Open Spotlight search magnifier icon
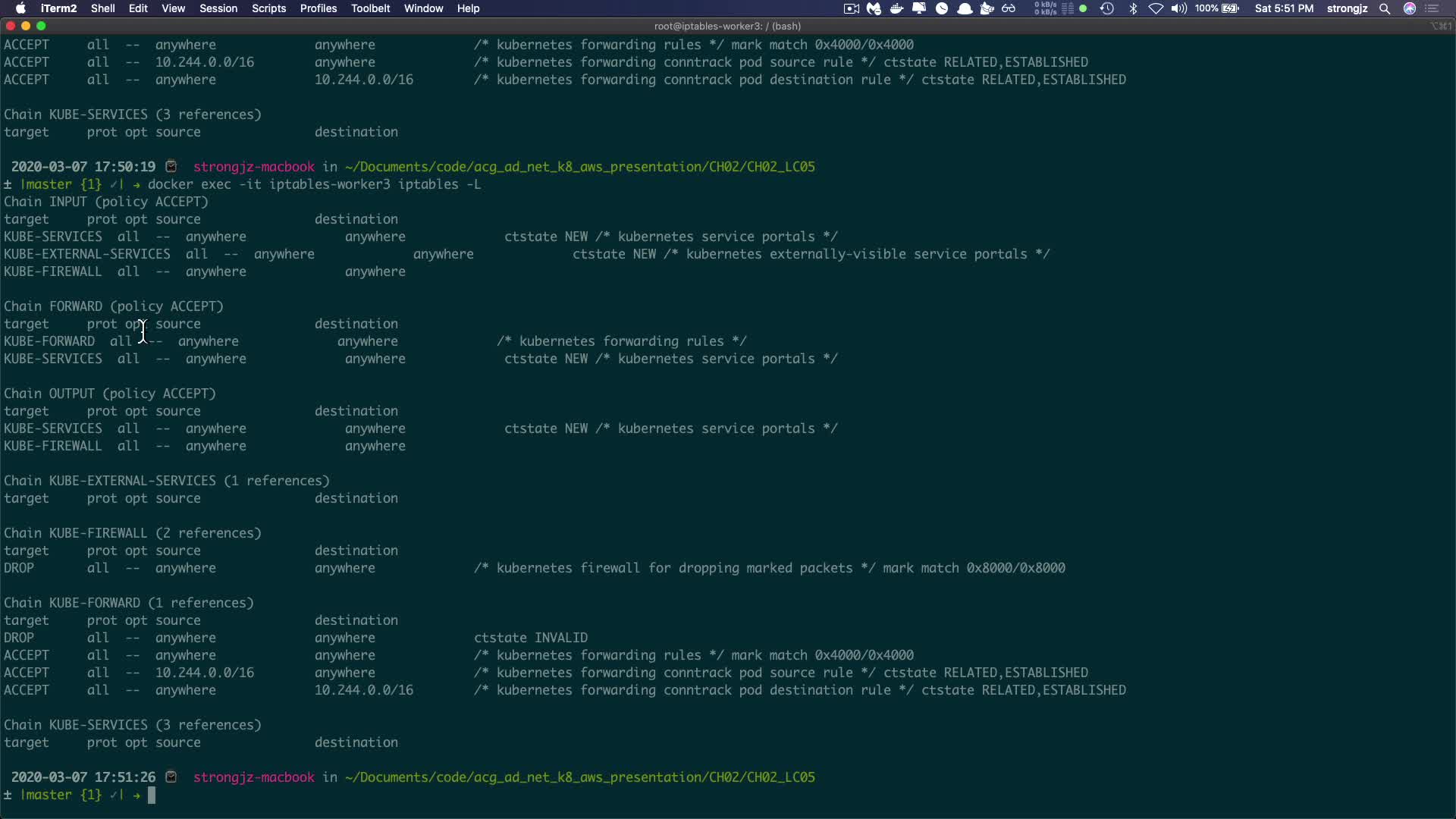 pos(1385,8)
